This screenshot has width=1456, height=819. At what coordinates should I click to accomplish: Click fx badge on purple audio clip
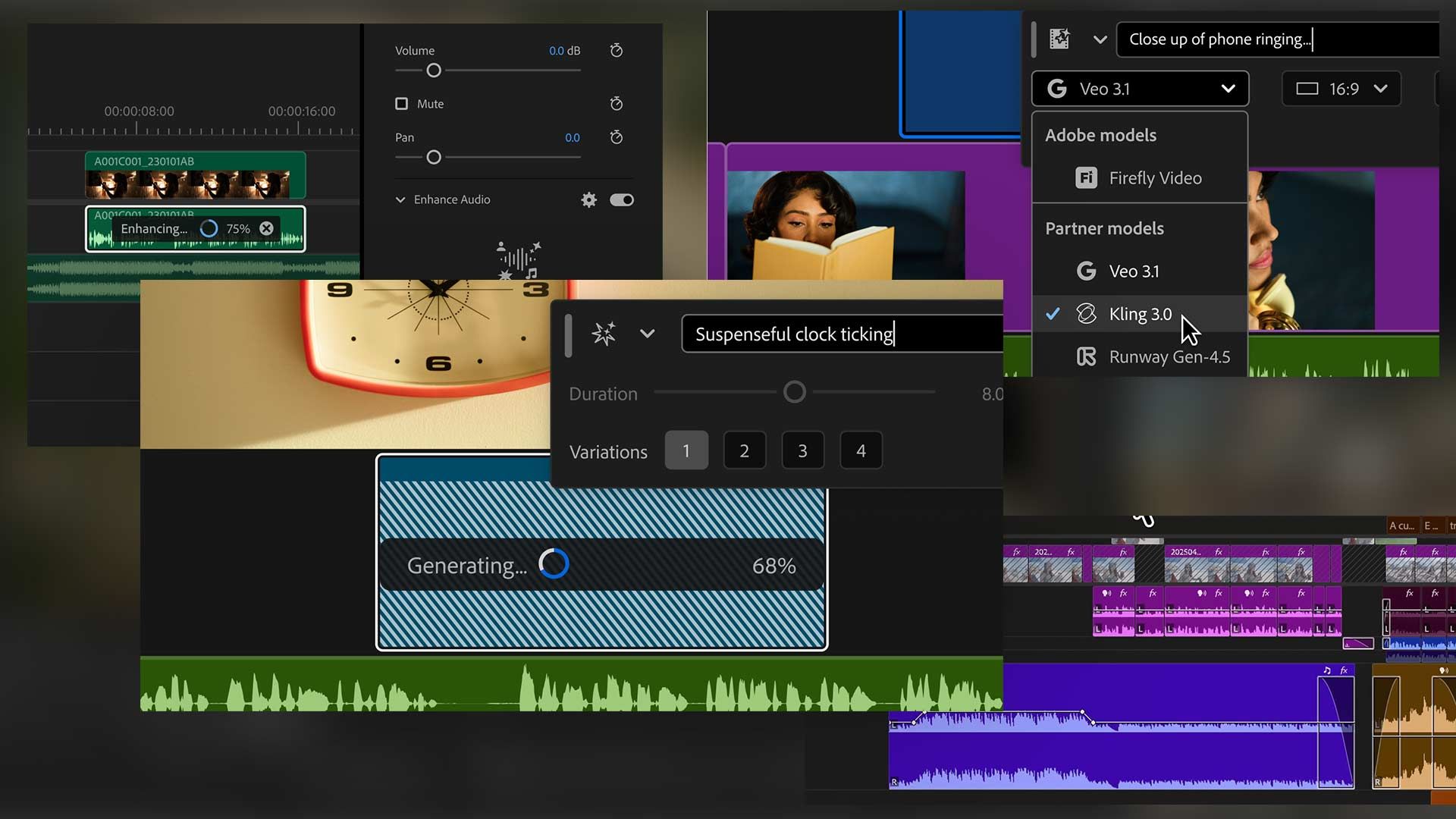pos(1344,670)
